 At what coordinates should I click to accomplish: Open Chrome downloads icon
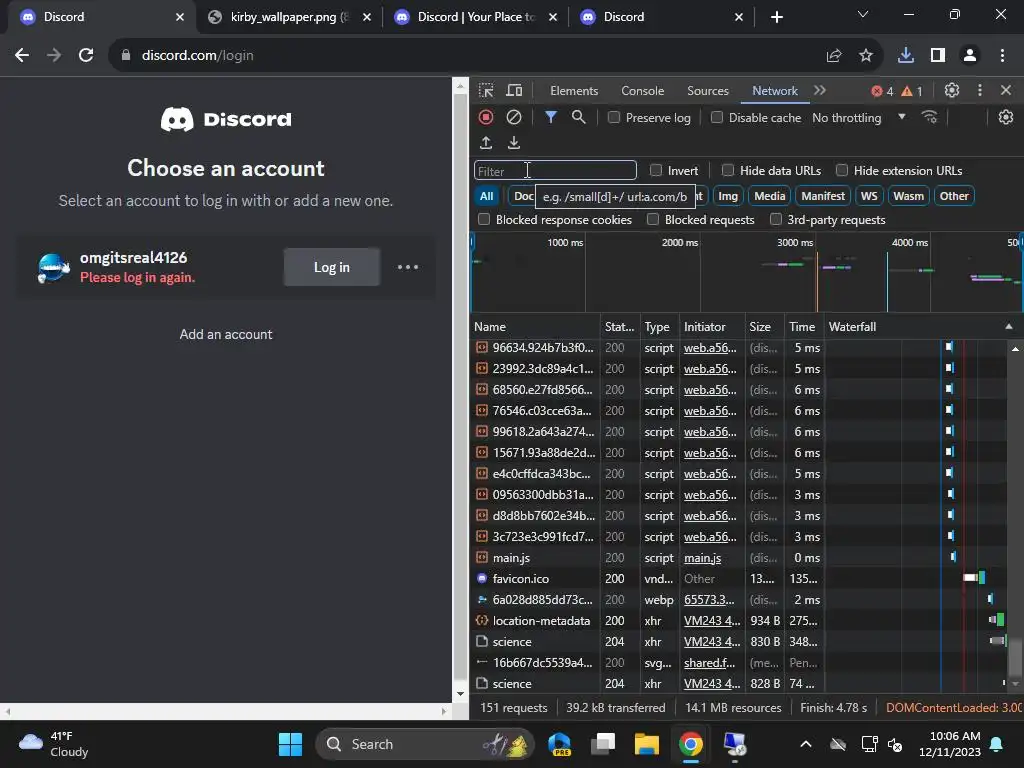pyautogui.click(x=906, y=56)
